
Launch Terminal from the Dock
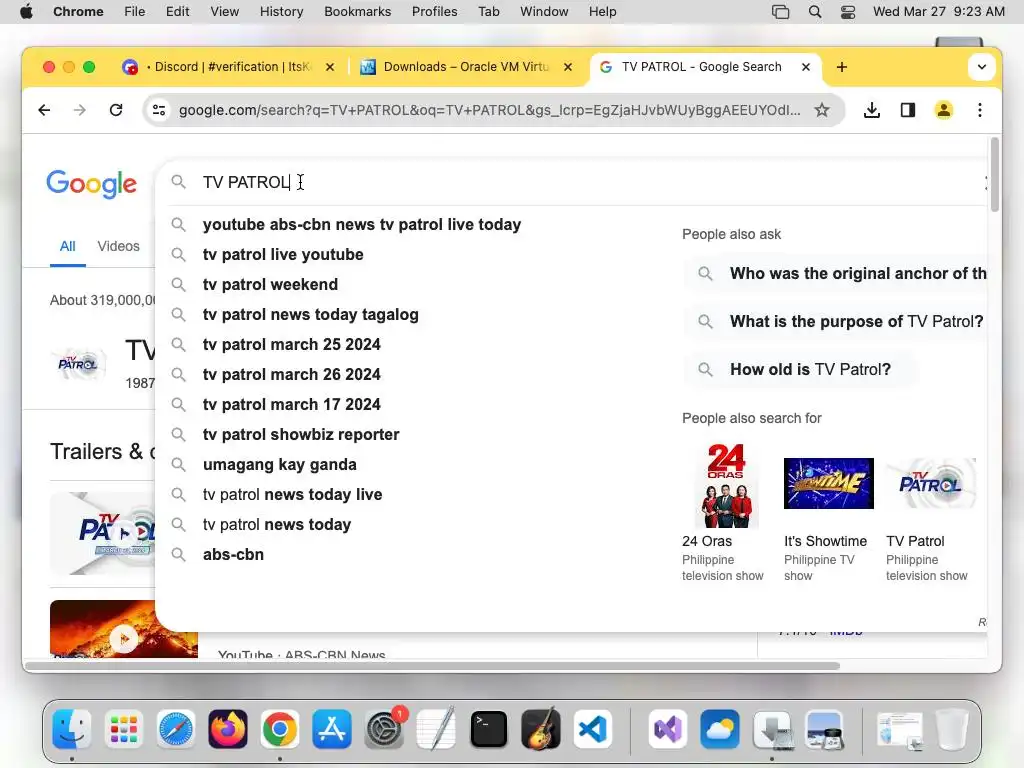pos(488,729)
